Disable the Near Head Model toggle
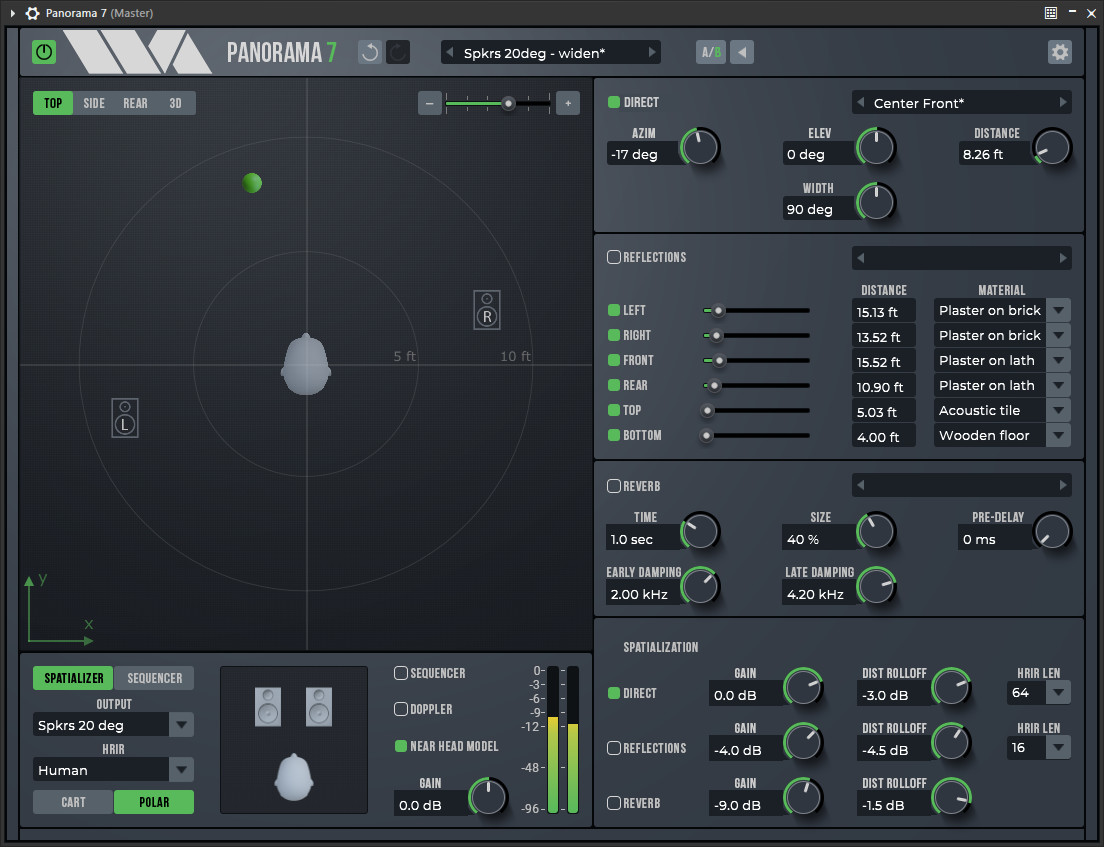This screenshot has width=1104, height=847. point(401,746)
